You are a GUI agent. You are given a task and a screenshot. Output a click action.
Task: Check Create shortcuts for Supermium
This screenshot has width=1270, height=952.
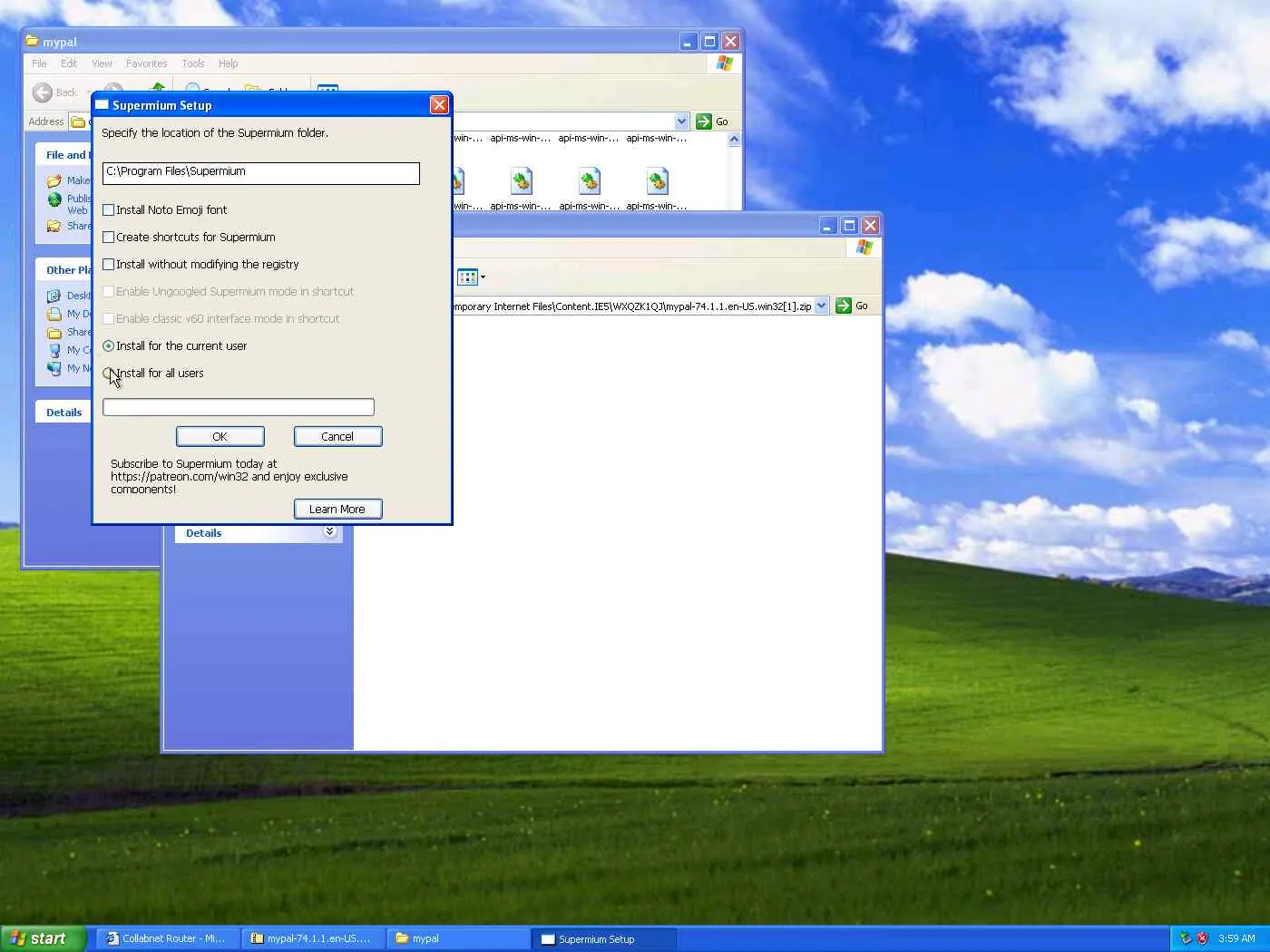coord(109,237)
